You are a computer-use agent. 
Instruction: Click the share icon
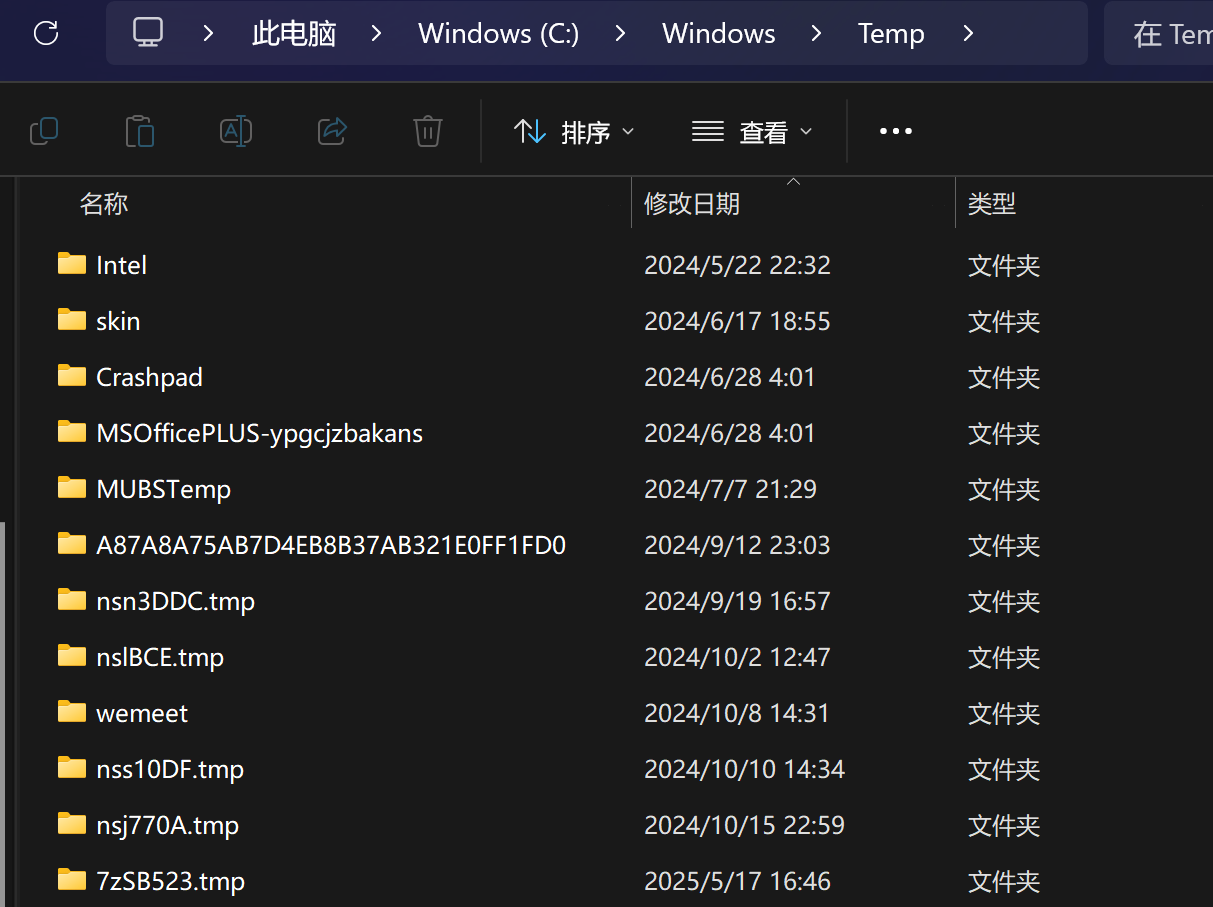click(x=331, y=130)
